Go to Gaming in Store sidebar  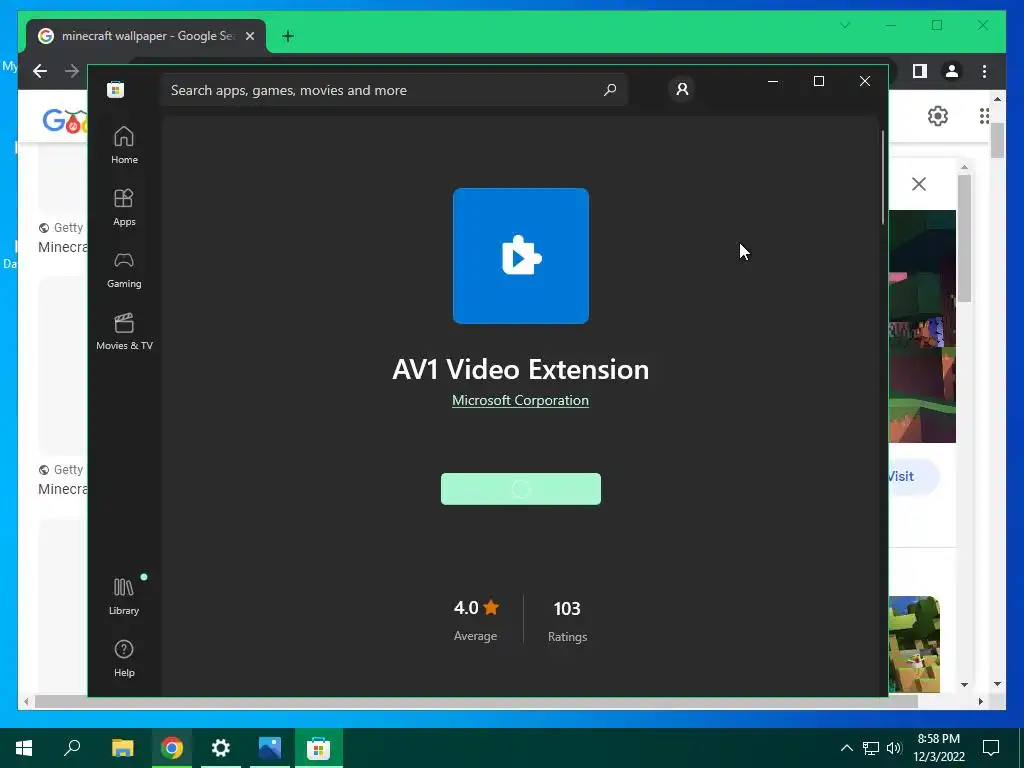tap(124, 269)
